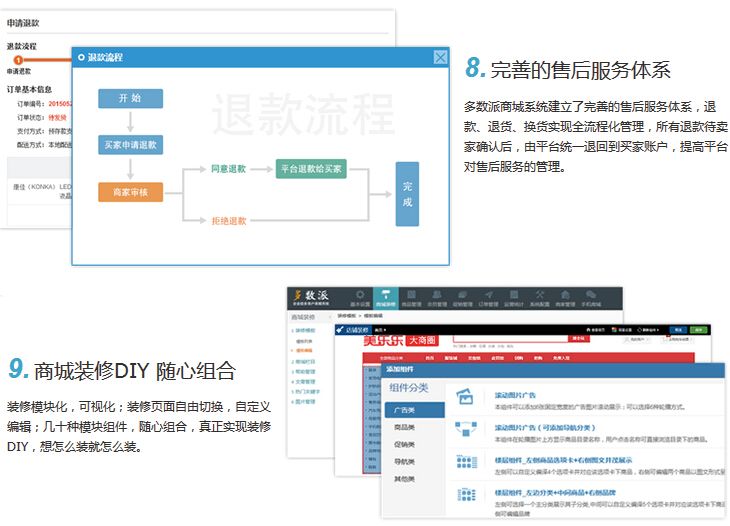
Task: Open 楼层组件_左侧商品选项卡+右侧图文并茂展示 link
Action: tap(563, 460)
